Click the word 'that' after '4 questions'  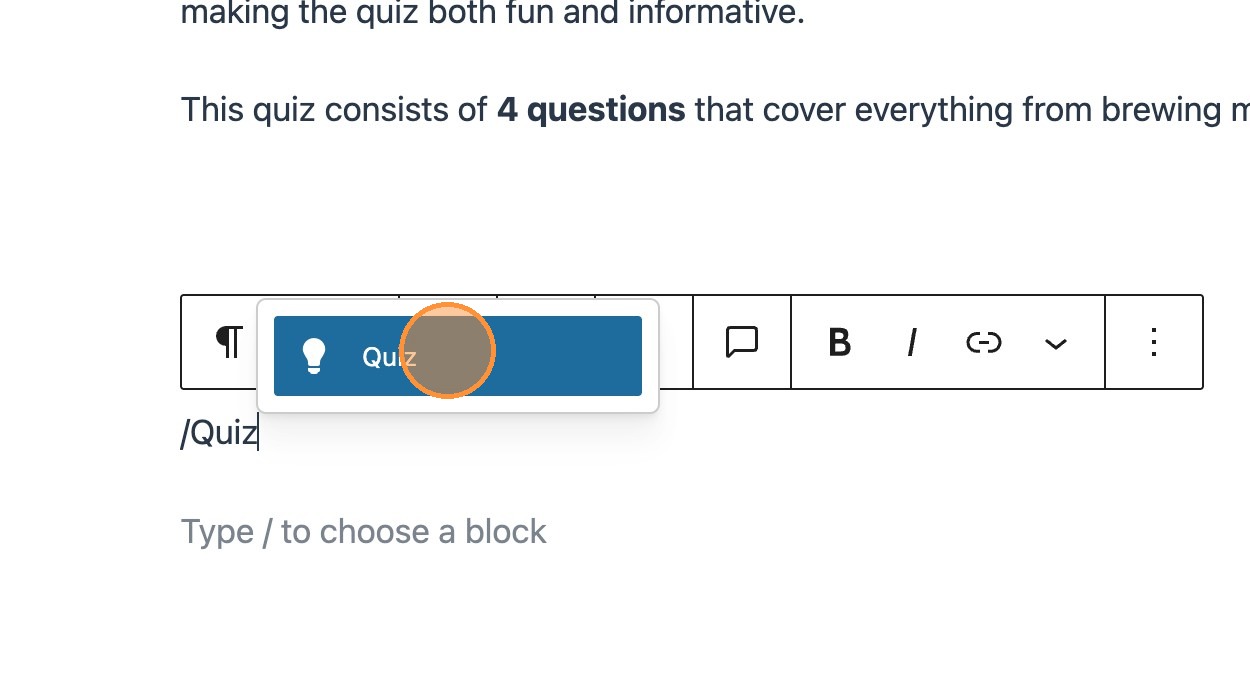(x=723, y=110)
